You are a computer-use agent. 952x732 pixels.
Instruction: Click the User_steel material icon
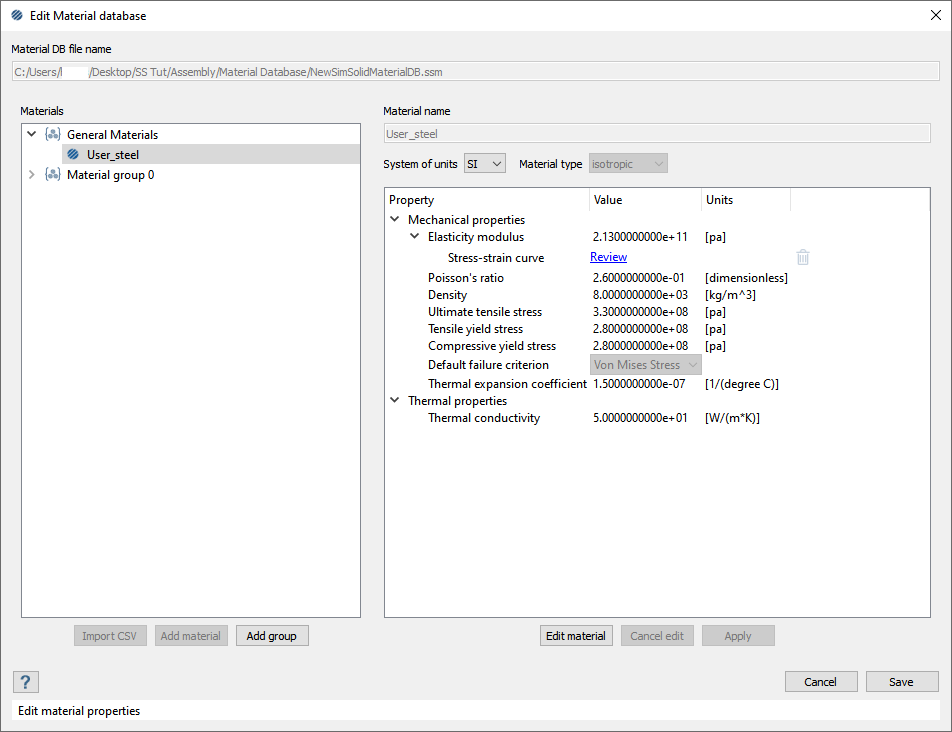(73, 154)
